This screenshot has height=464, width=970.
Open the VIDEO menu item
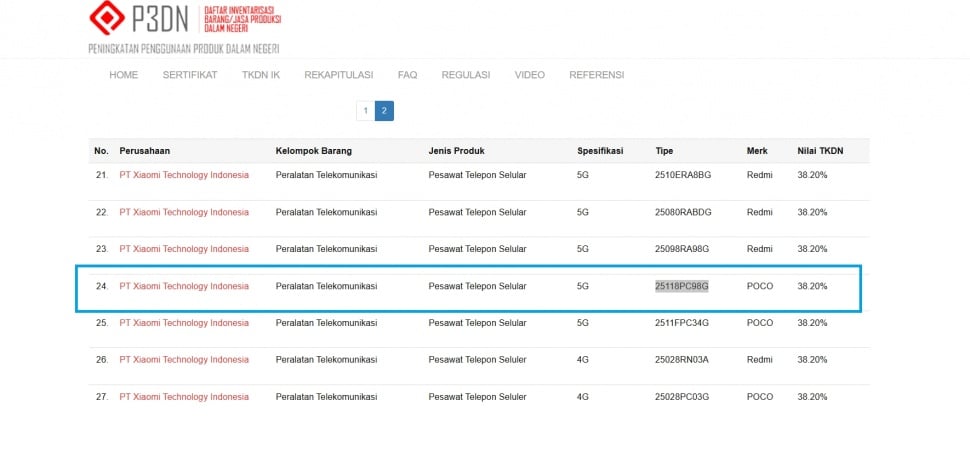(x=530, y=75)
